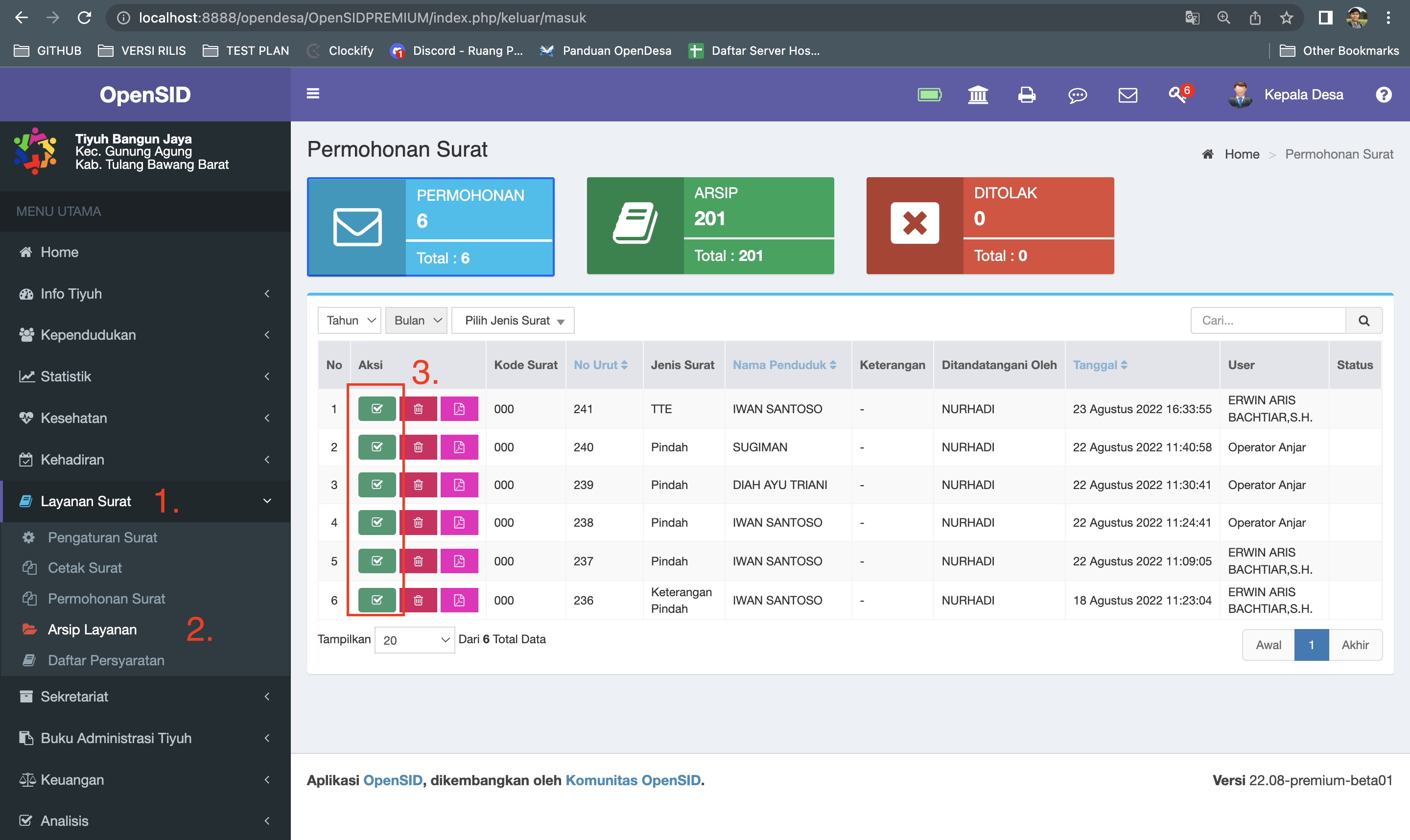Viewport: 1410px width, 840px height.
Task: Open the PERMOHONAN 6 summary card
Action: 430,227
